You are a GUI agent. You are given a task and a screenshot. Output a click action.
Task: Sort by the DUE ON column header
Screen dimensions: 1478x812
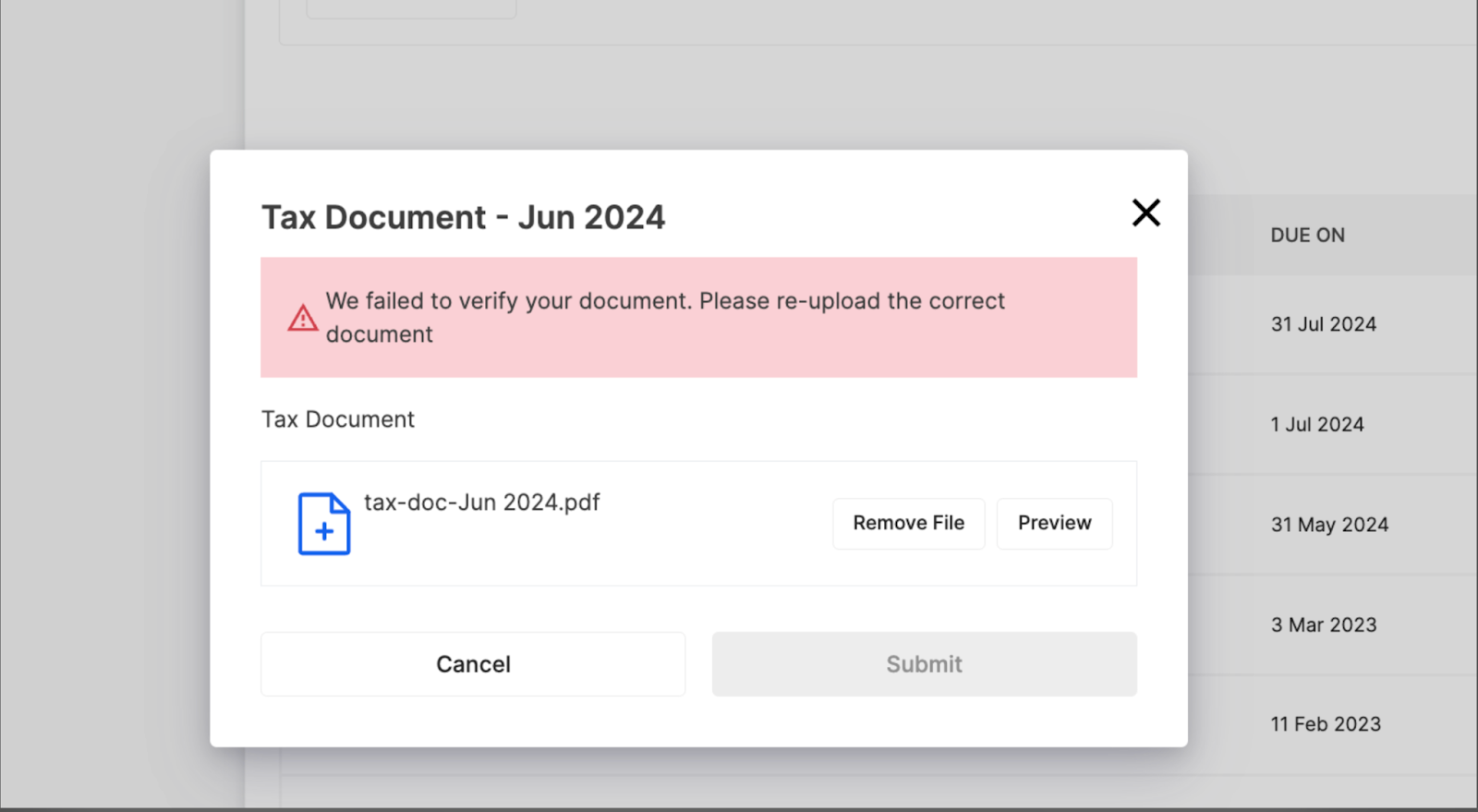(x=1307, y=236)
